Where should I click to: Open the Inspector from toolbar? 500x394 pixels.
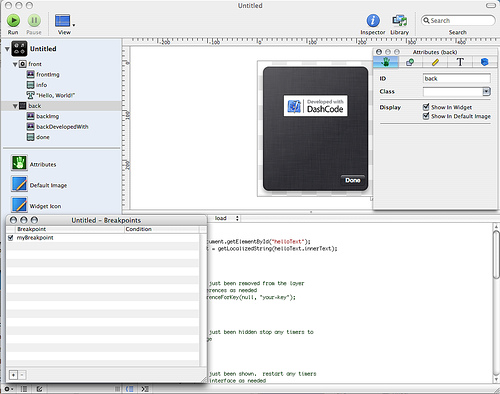point(373,21)
